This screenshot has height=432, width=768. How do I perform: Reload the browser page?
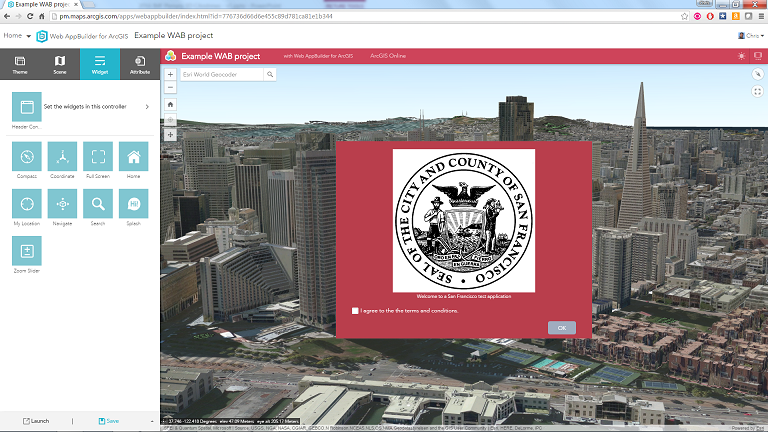point(30,16)
